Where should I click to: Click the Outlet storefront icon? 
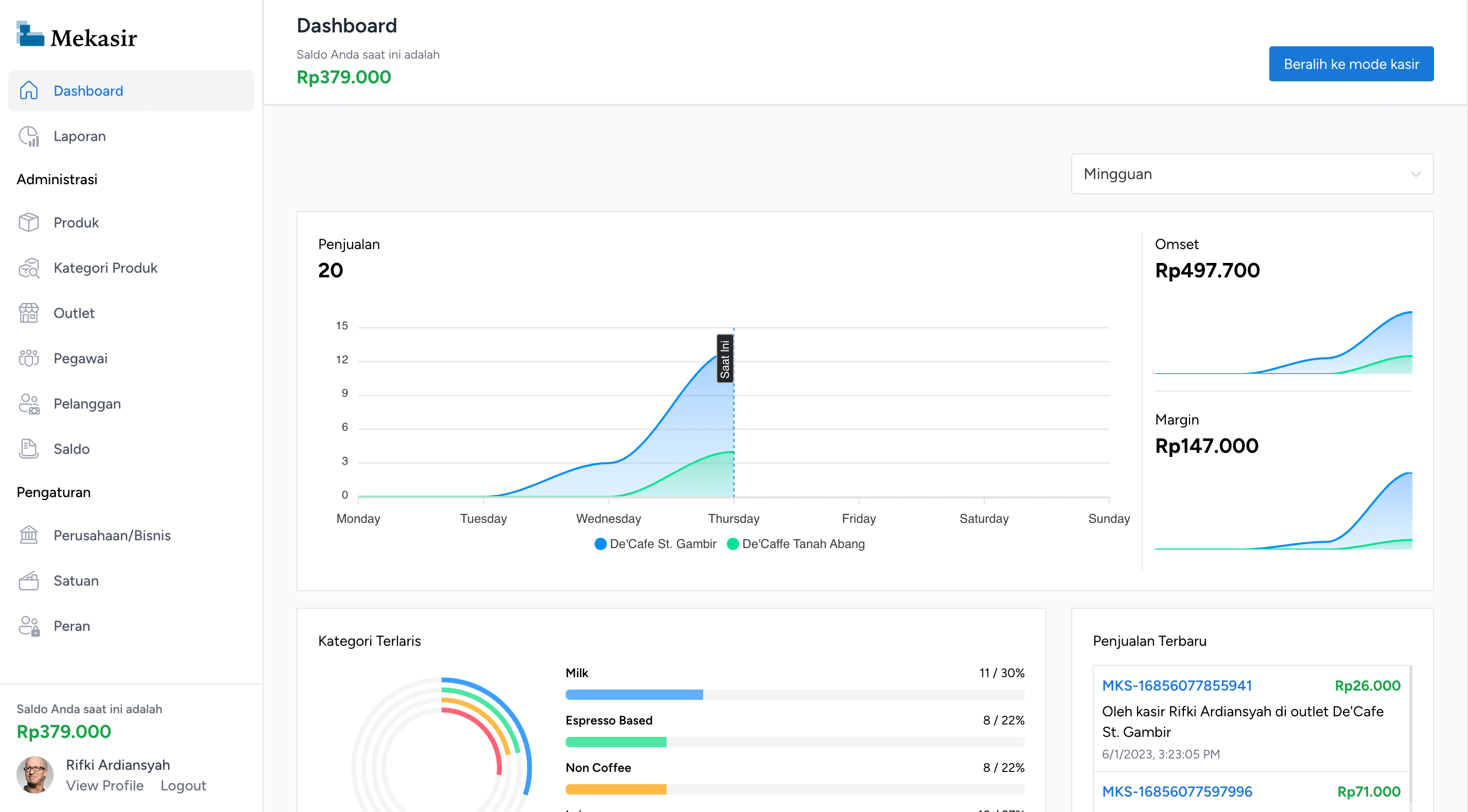28,313
